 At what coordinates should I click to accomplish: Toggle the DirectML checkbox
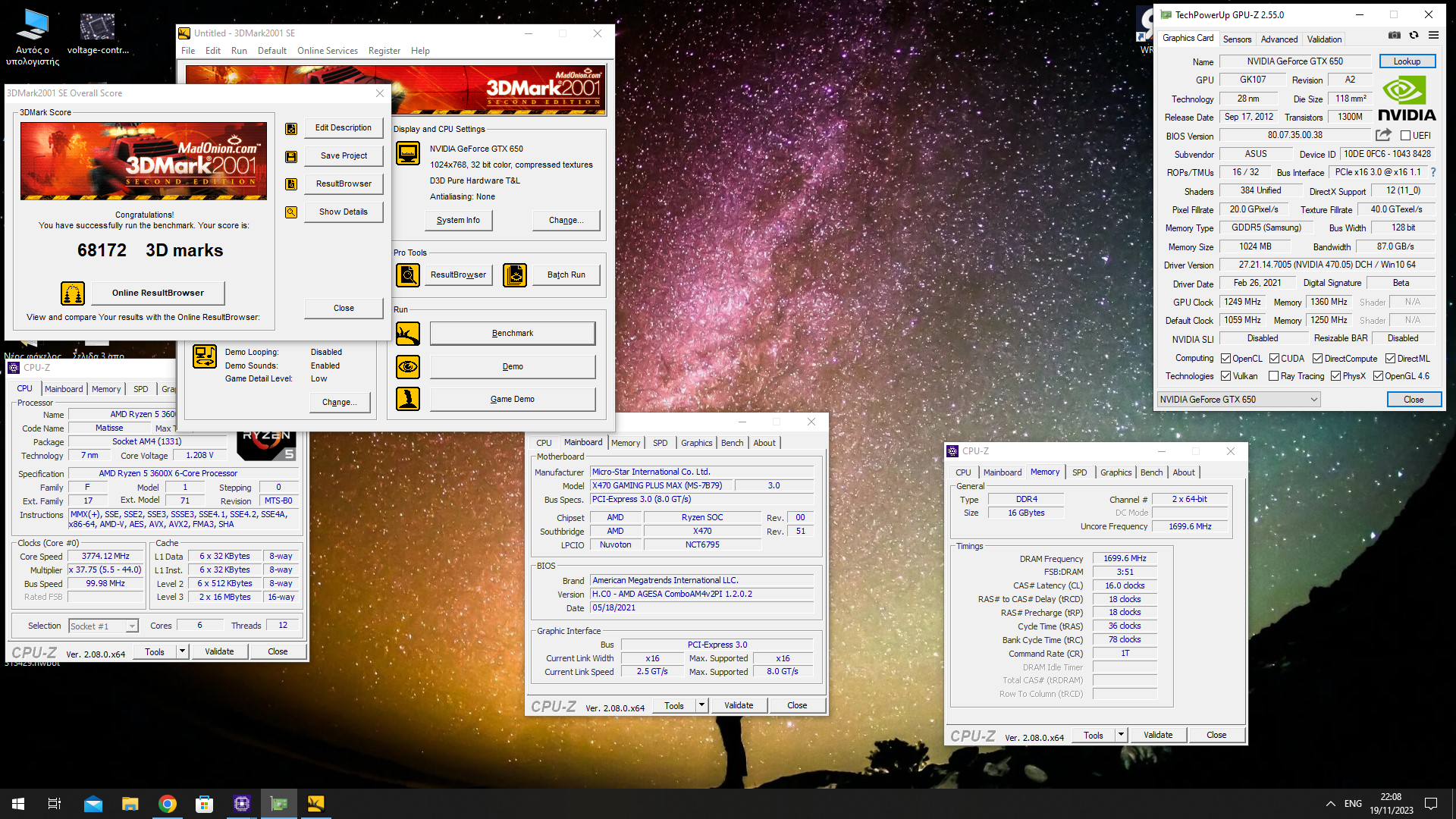1390,359
